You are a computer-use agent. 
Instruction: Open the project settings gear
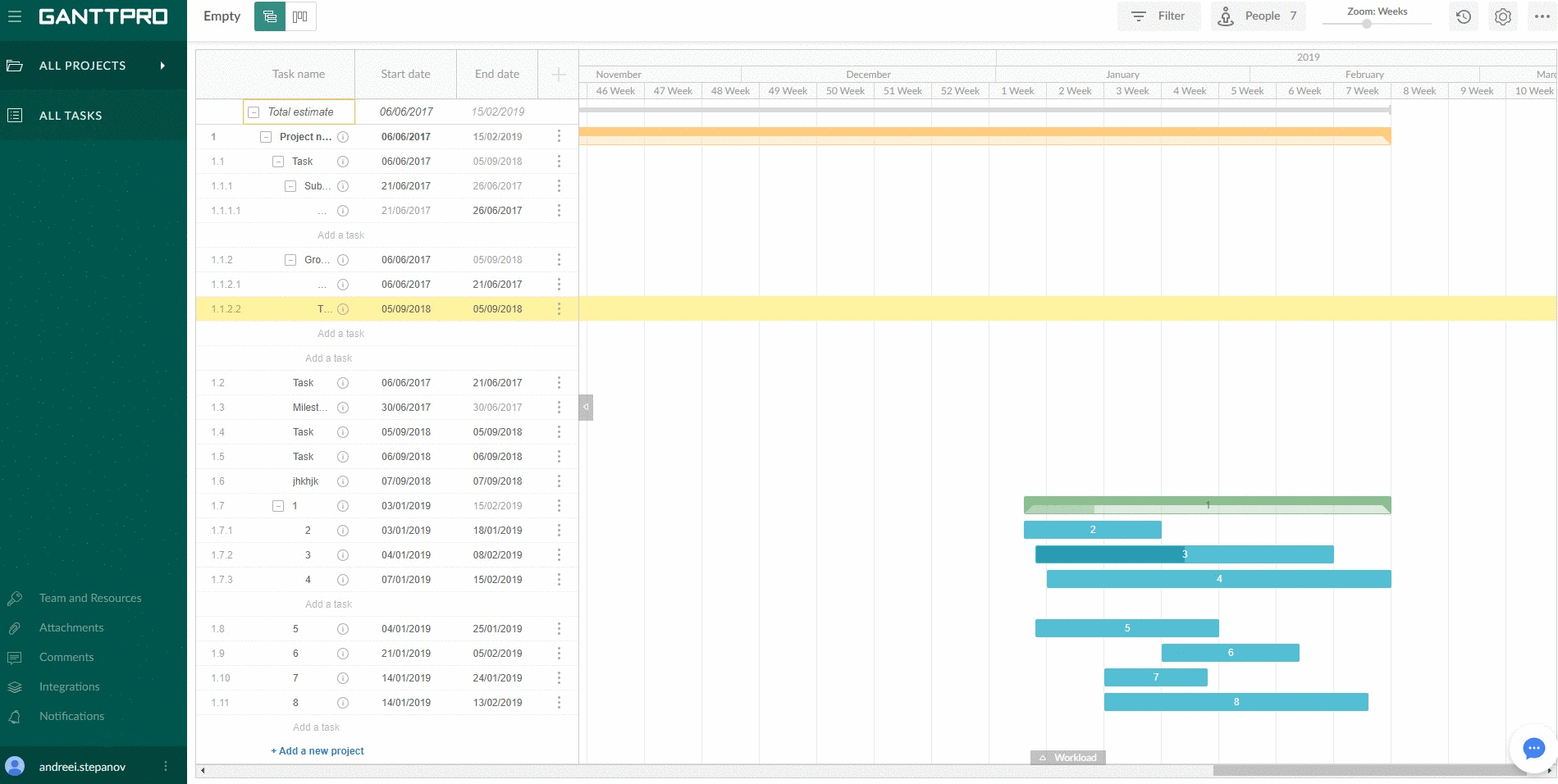pyautogui.click(x=1502, y=16)
